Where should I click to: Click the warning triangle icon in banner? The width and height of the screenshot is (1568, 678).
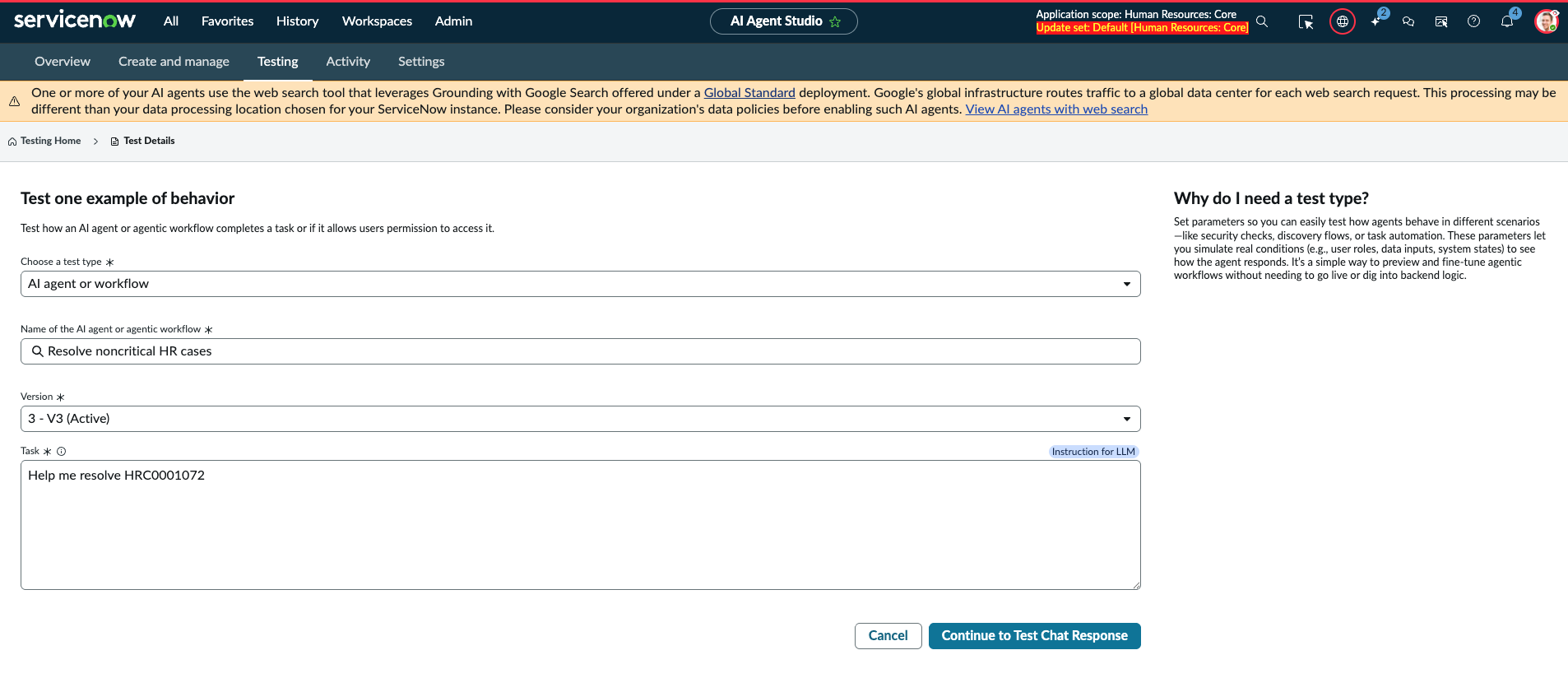[x=14, y=101]
